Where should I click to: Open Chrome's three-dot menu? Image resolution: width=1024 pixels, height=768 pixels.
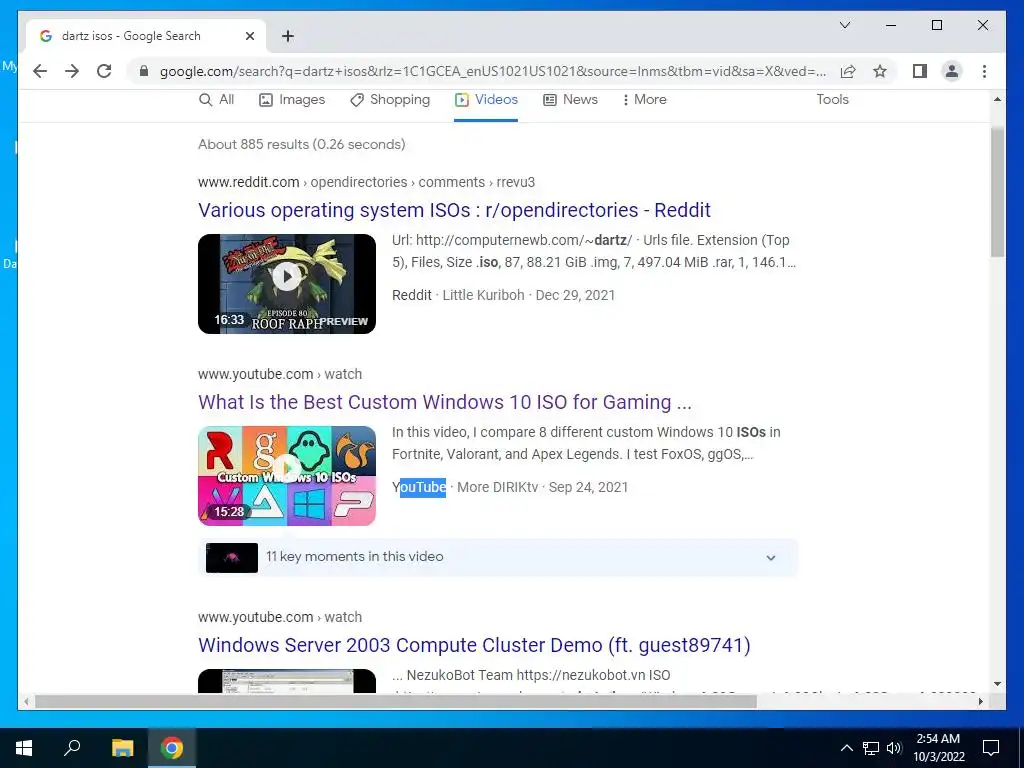(x=984, y=71)
